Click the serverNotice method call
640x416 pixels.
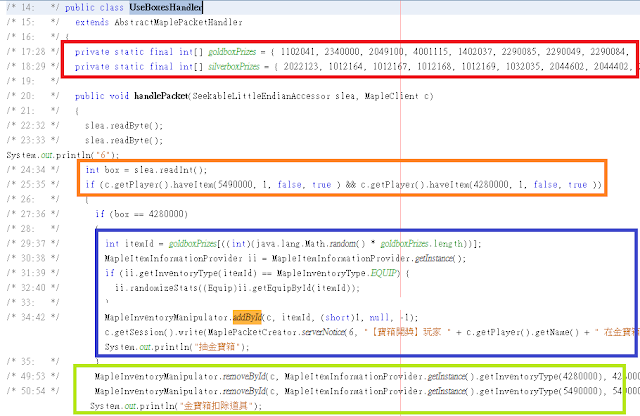[324, 332]
